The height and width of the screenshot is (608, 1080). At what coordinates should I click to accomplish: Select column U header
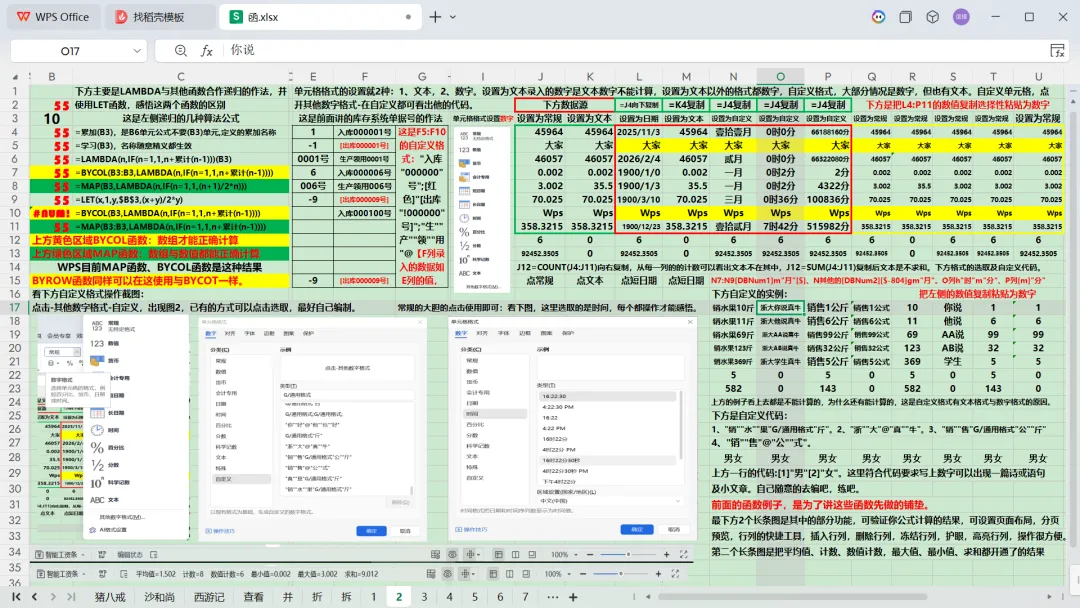tap(1039, 76)
